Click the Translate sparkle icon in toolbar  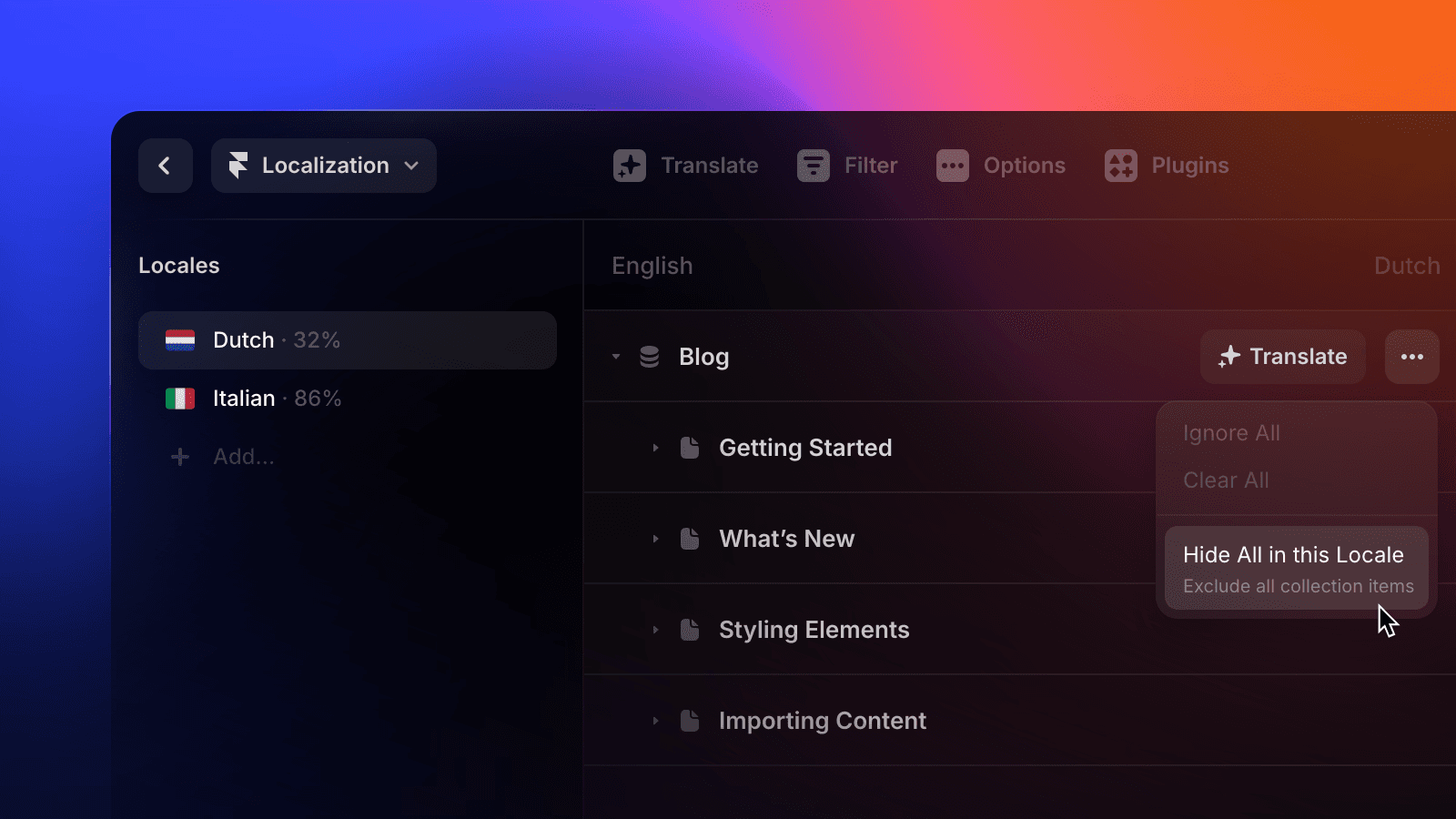[630, 166]
